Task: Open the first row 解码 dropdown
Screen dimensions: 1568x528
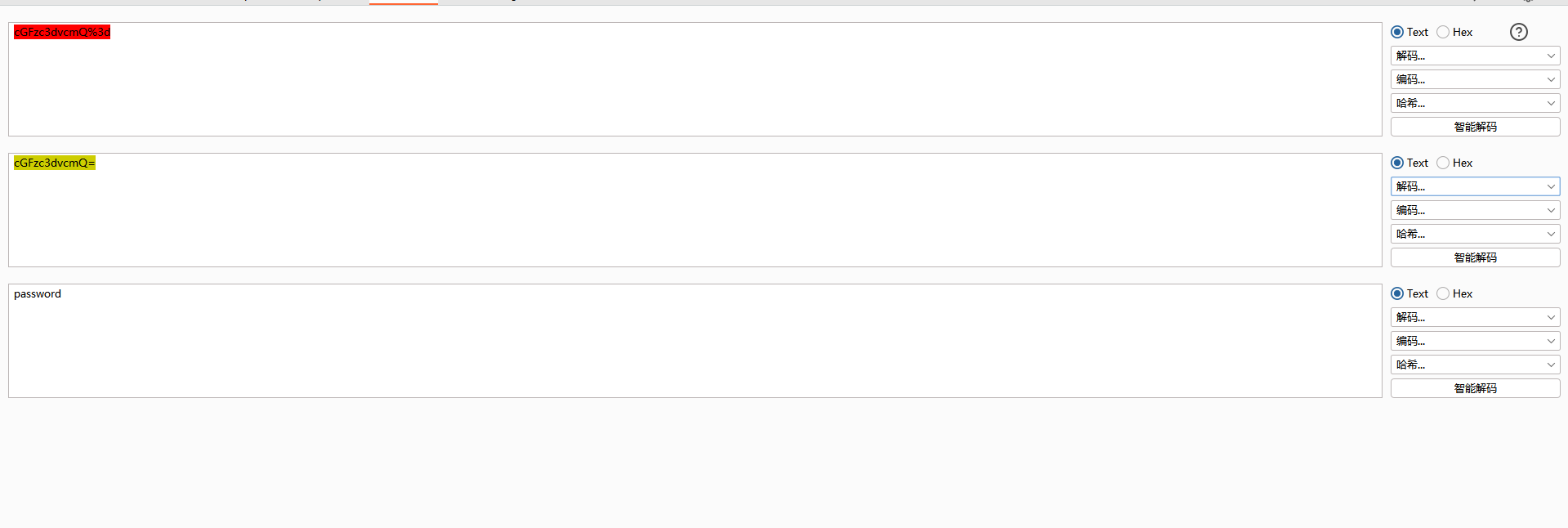Action: coord(1475,56)
